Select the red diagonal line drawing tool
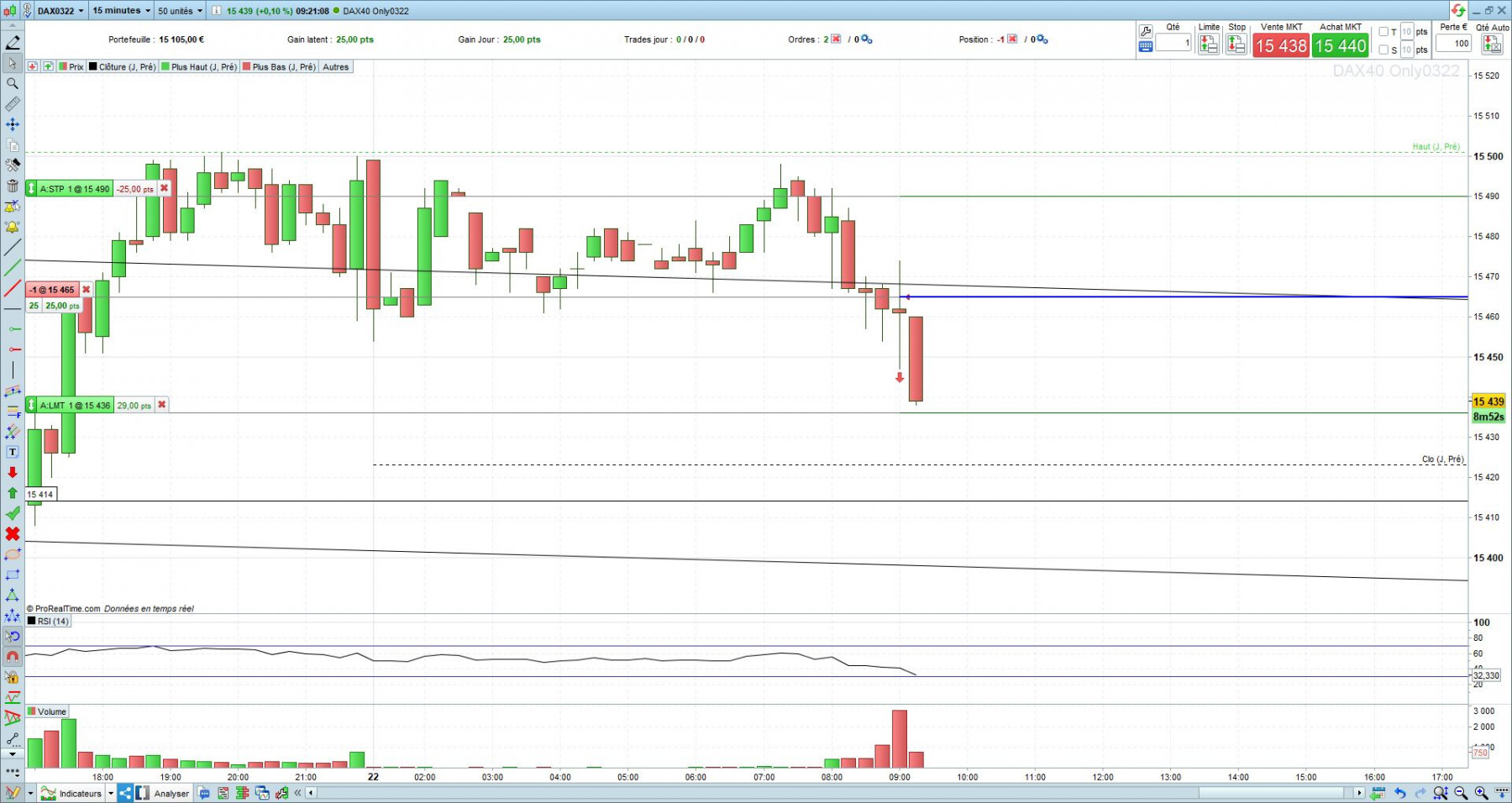Viewport: 1512px width, 803px height. (x=13, y=288)
